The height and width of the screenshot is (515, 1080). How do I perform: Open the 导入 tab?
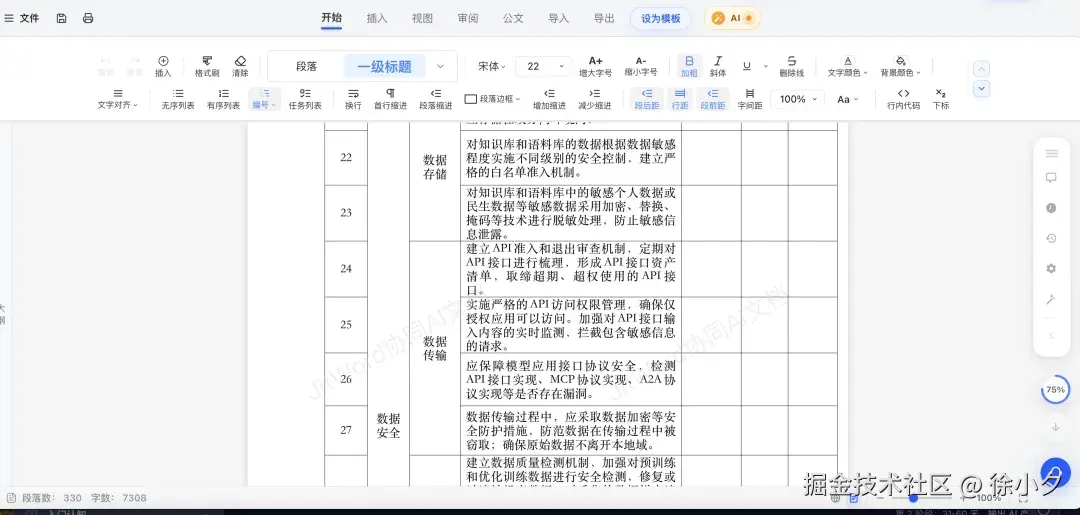(x=559, y=19)
